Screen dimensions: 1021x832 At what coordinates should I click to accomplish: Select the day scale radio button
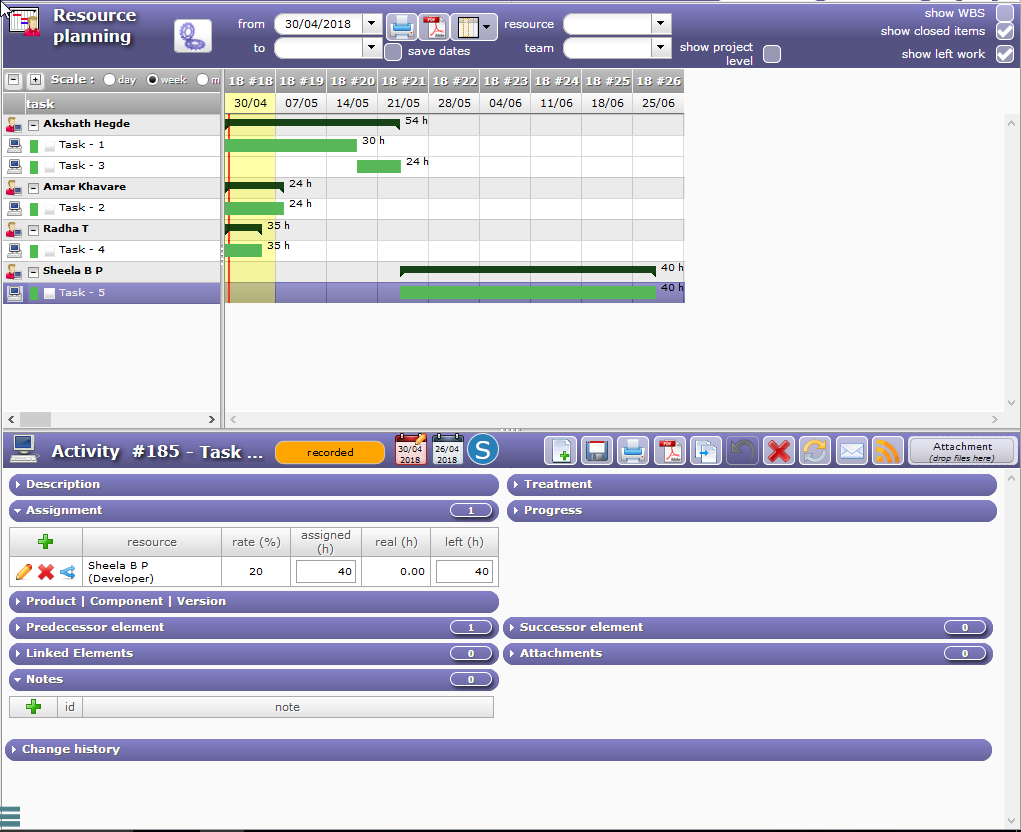coord(109,80)
